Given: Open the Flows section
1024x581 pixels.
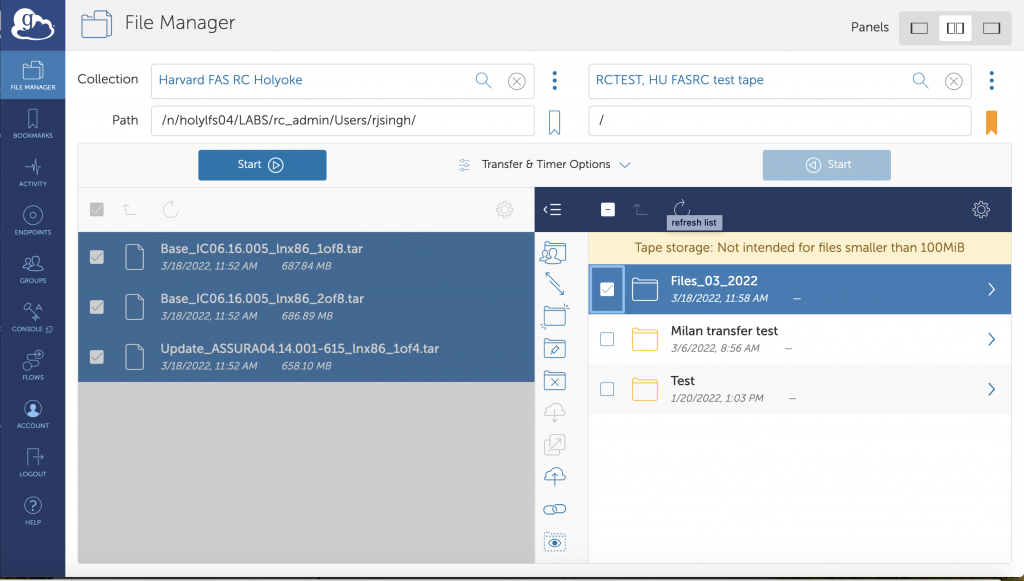Looking at the screenshot, I should [33, 365].
